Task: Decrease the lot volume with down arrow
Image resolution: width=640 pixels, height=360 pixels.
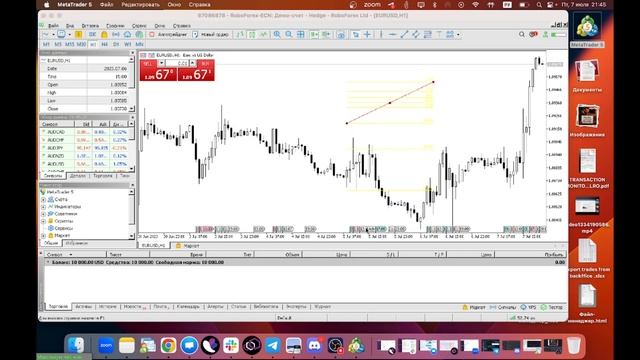Action: tap(161, 63)
